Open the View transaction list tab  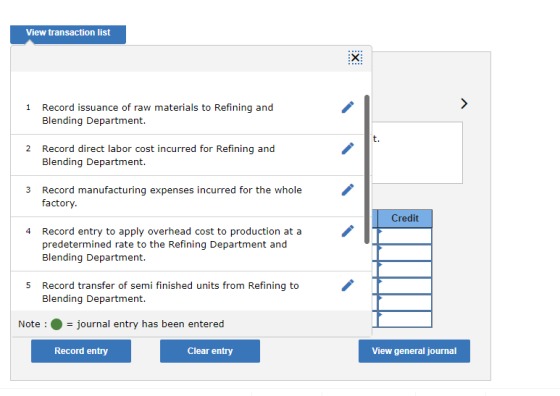tap(68, 34)
